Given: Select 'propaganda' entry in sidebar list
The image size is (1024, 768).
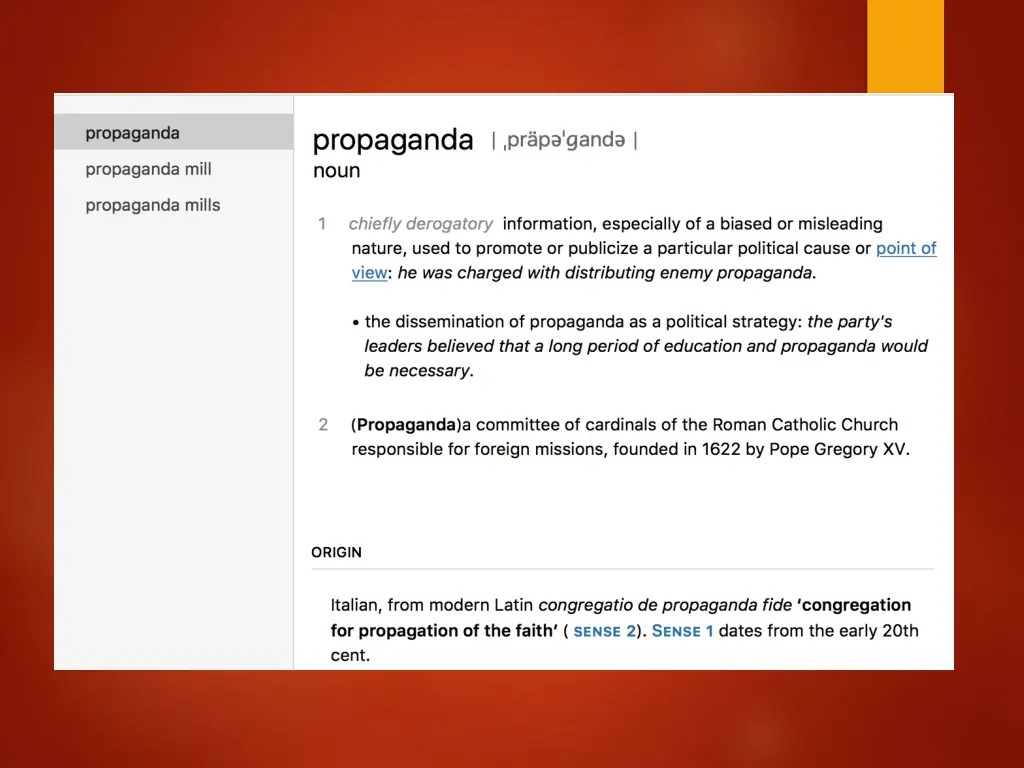Looking at the screenshot, I should coord(174,133).
